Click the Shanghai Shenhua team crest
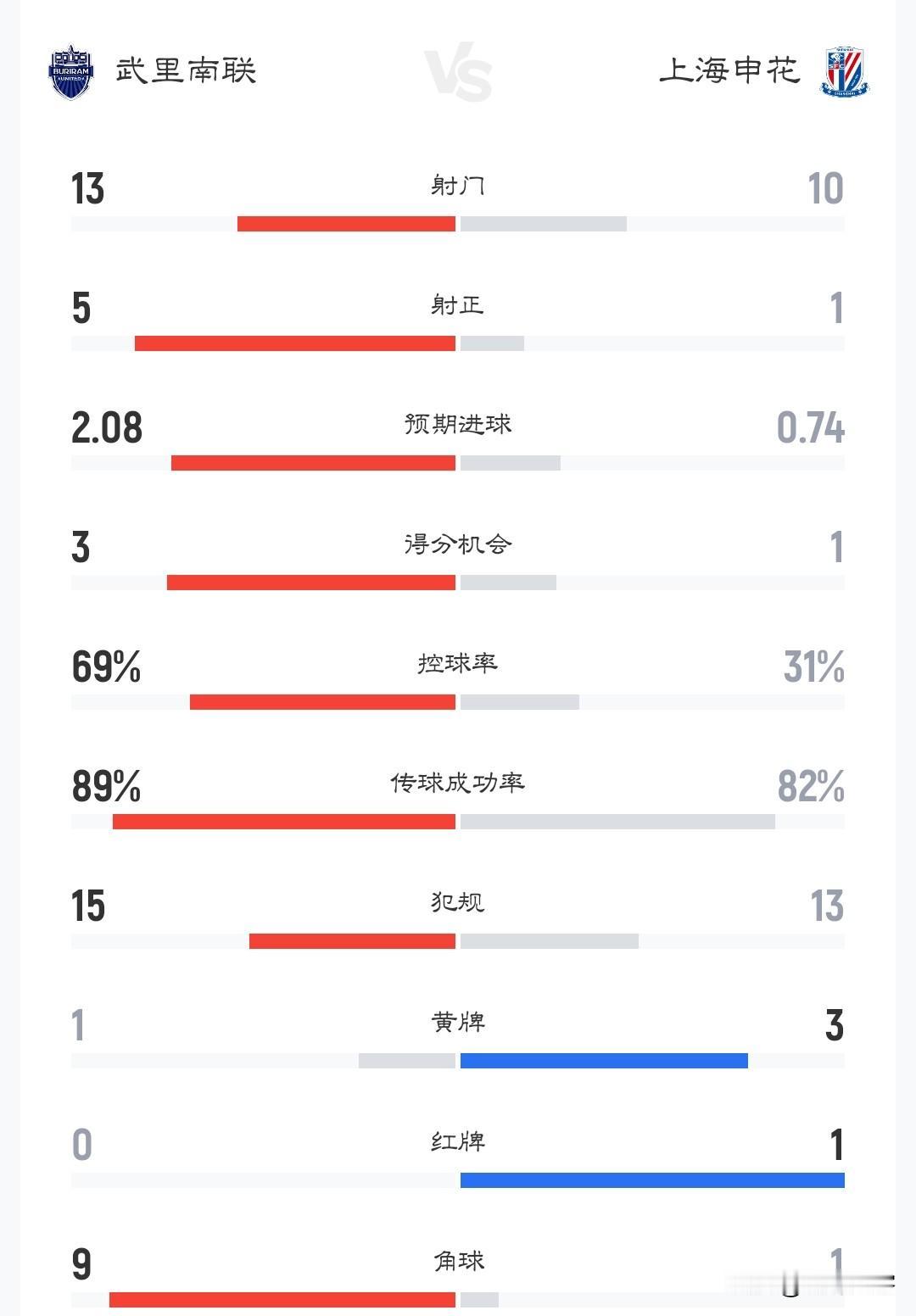This screenshot has width=916, height=1316. click(x=845, y=72)
